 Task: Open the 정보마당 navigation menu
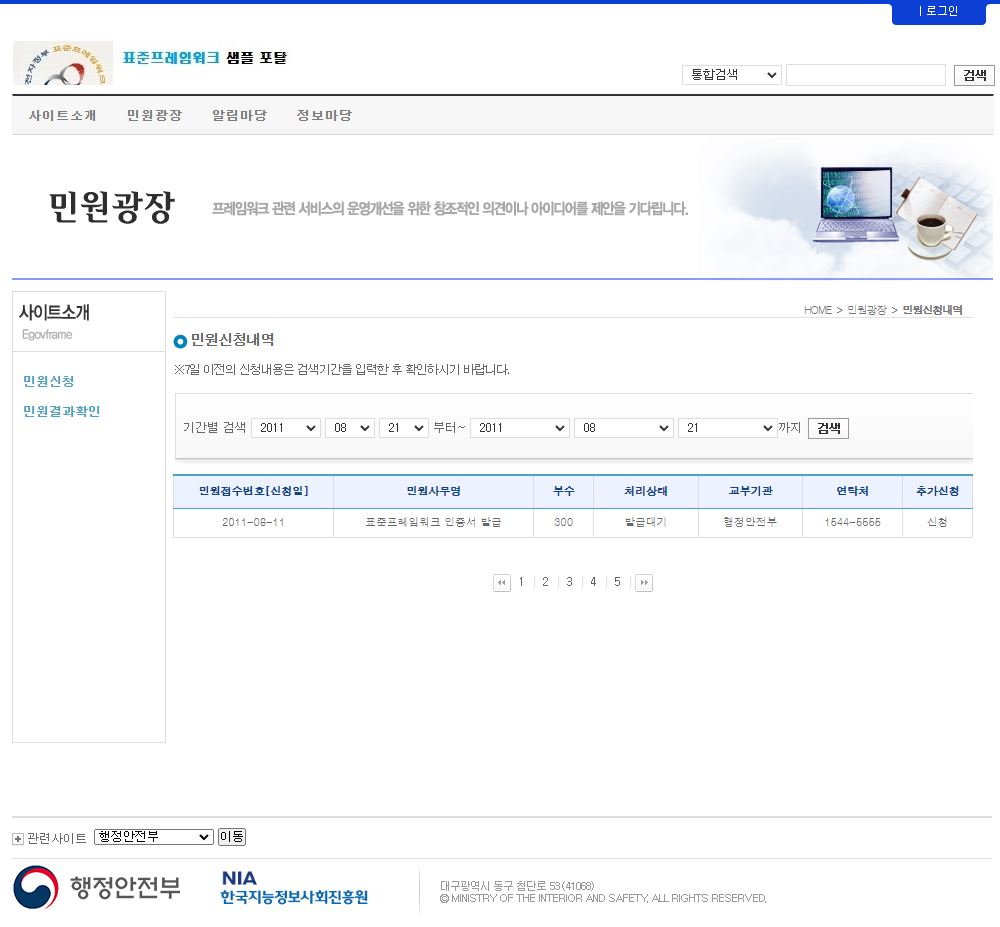[x=324, y=115]
